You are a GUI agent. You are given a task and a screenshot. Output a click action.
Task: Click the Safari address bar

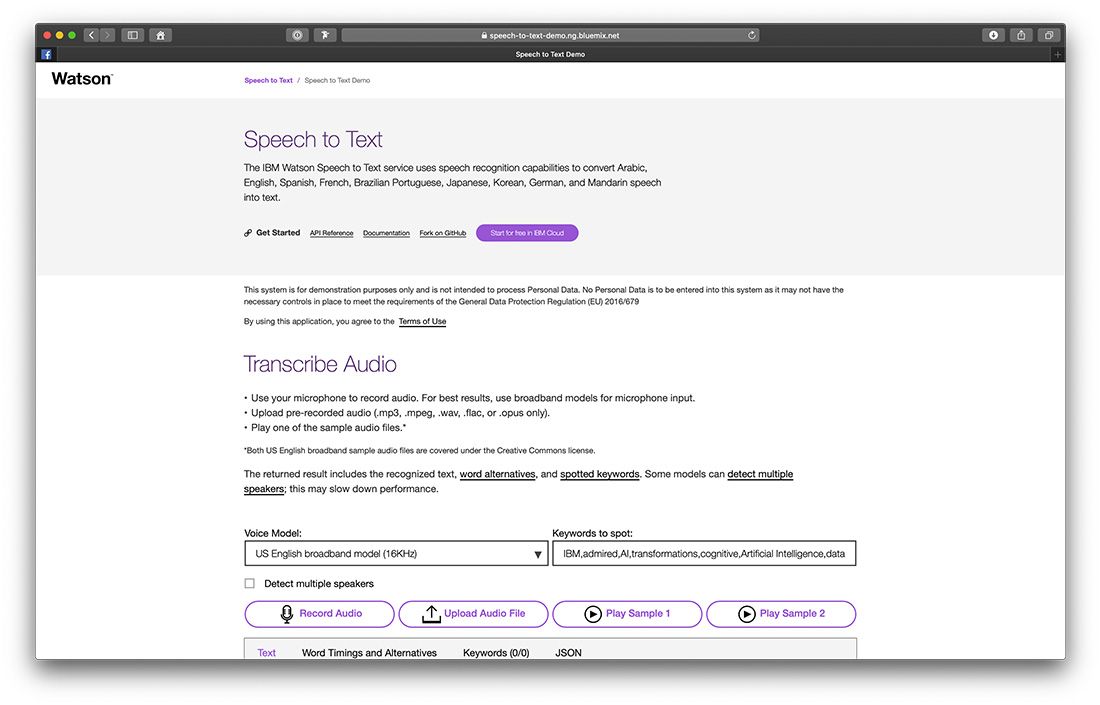point(550,35)
